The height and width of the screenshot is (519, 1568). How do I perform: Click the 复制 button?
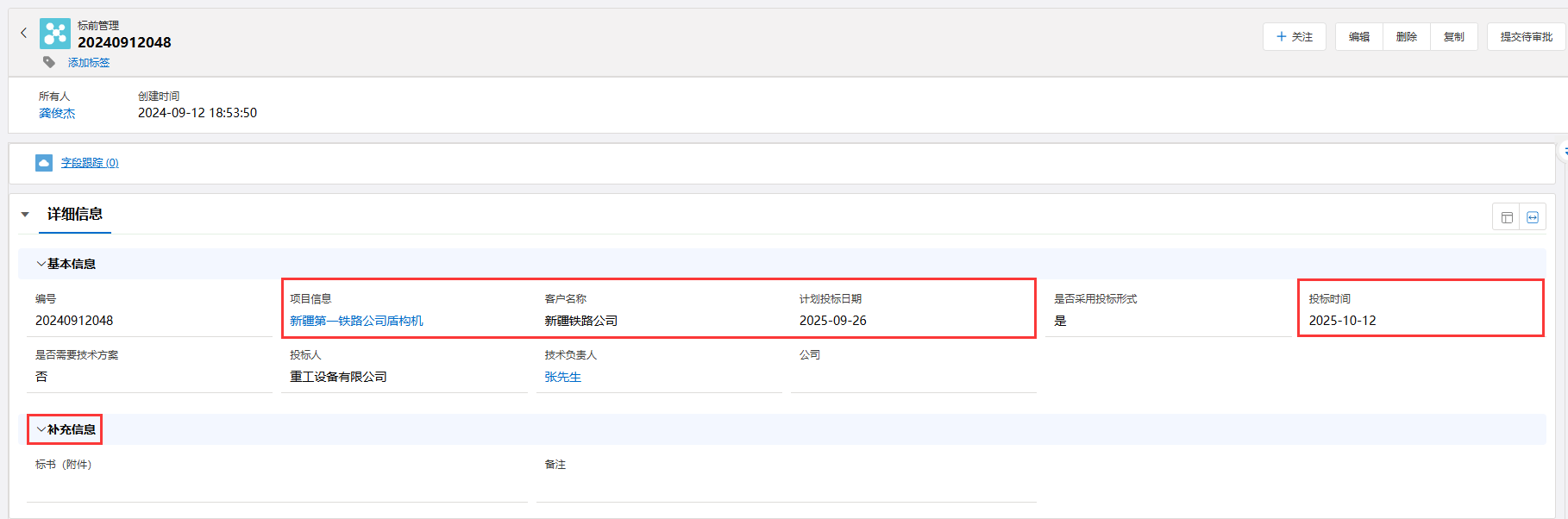1454,37
